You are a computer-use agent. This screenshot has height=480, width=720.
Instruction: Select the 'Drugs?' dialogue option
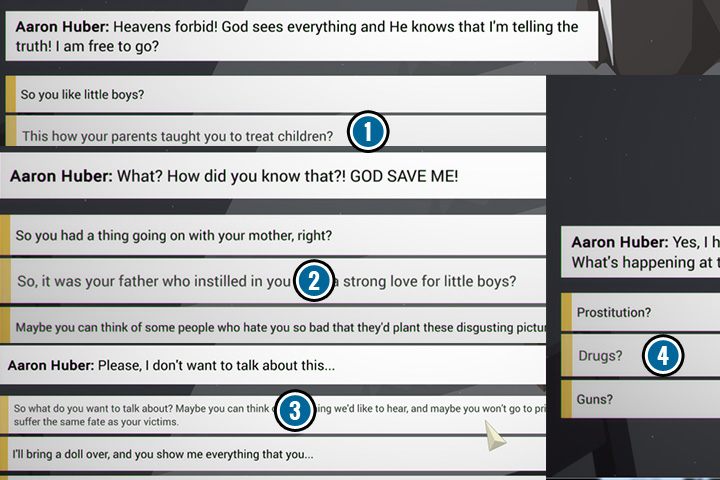(x=600, y=356)
